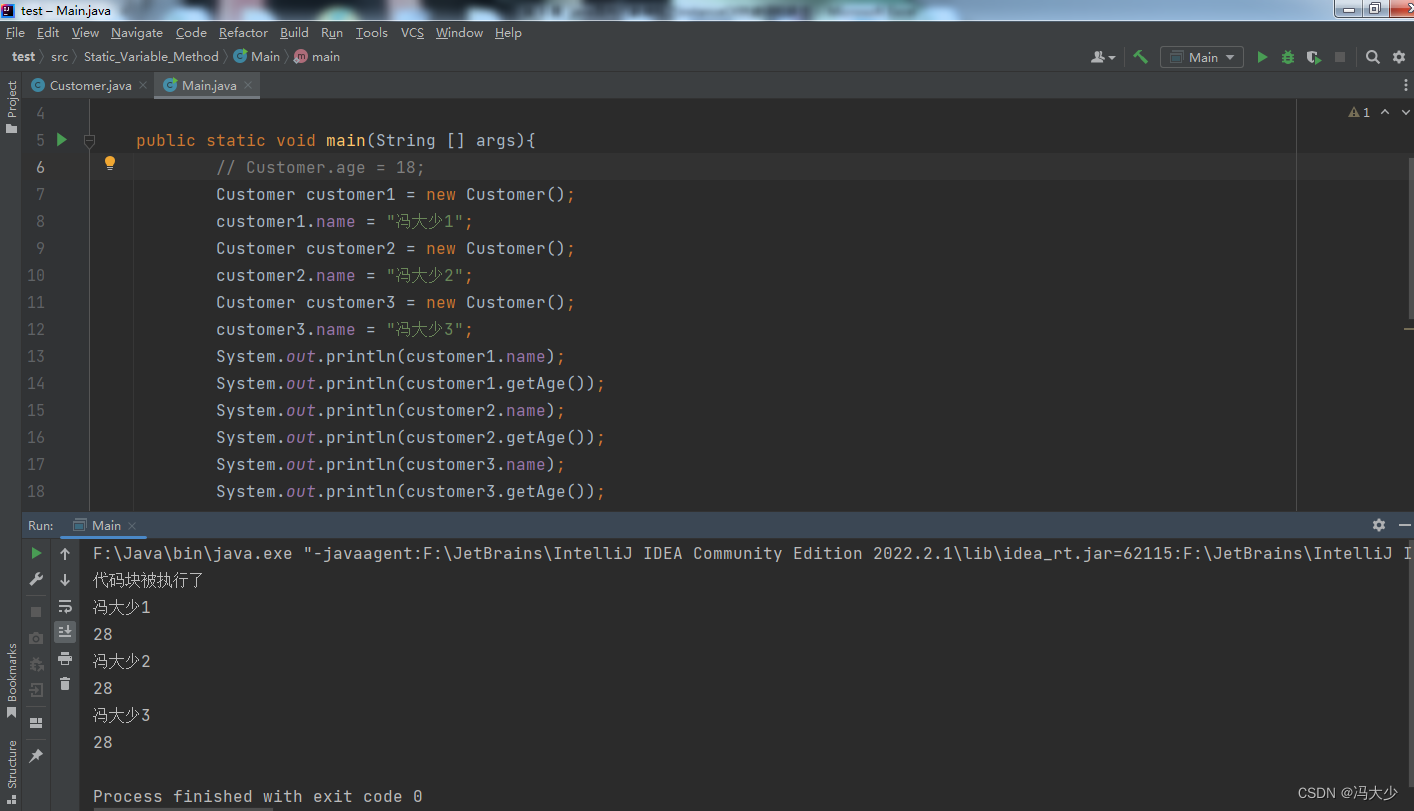Image resolution: width=1414 pixels, height=811 pixels.
Task: Close the Customer.java tab
Action: click(x=143, y=85)
